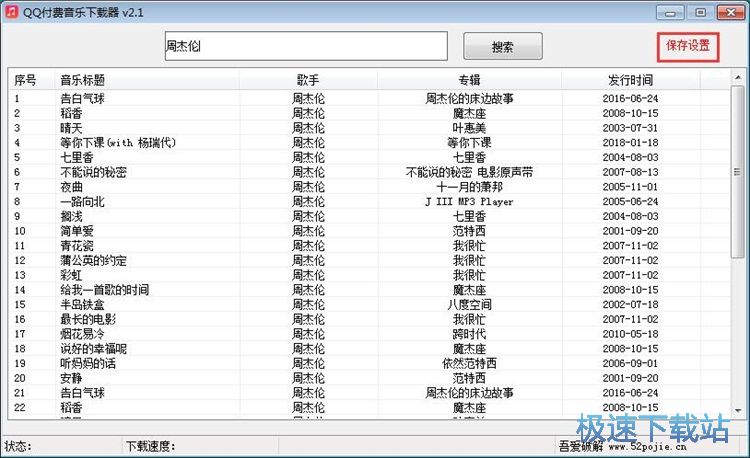Viewport: 750px width, 458px height.
Task: Click release date 2005-11-01
Action: 630,187
